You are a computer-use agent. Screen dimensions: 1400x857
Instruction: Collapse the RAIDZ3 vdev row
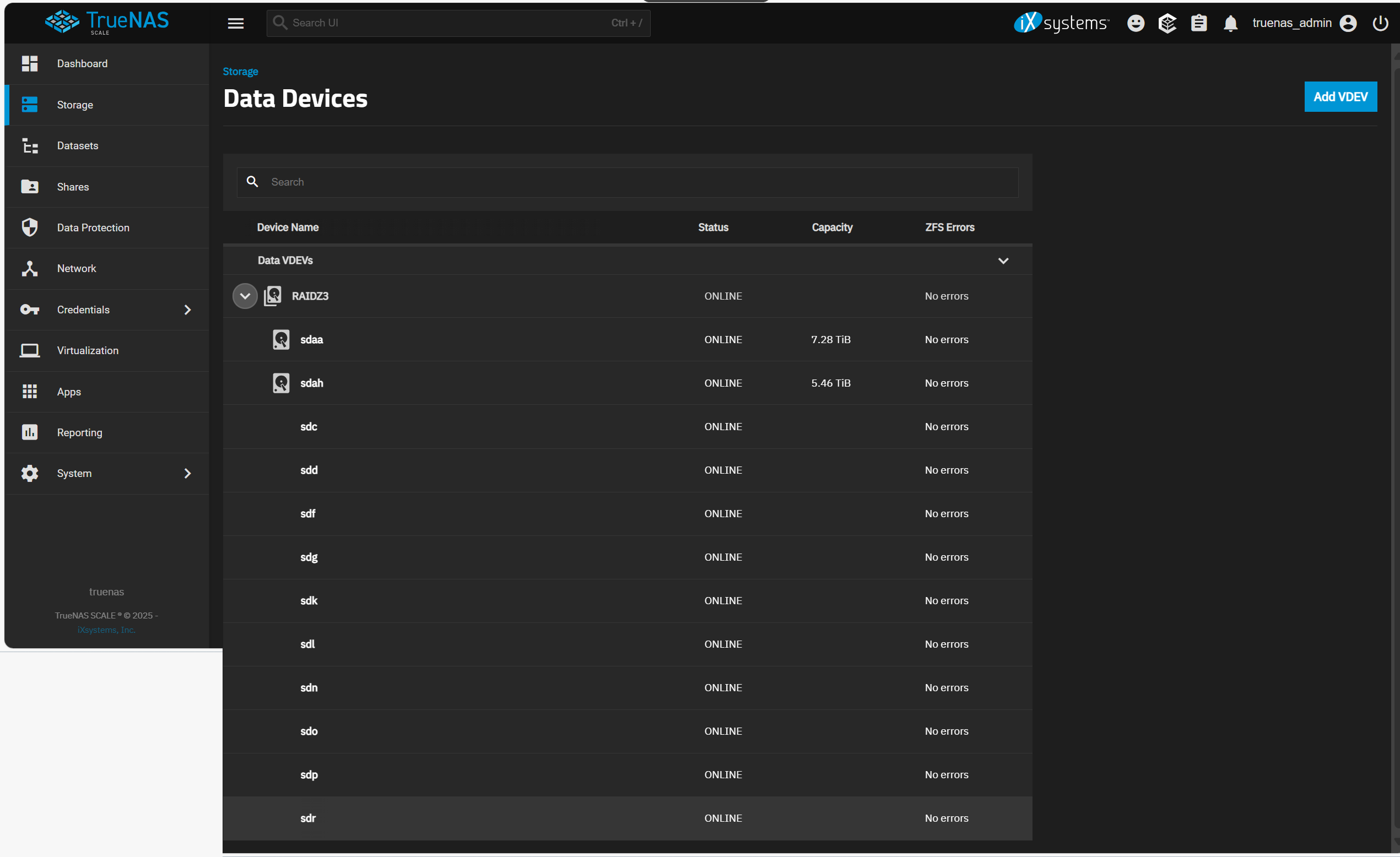(x=245, y=296)
